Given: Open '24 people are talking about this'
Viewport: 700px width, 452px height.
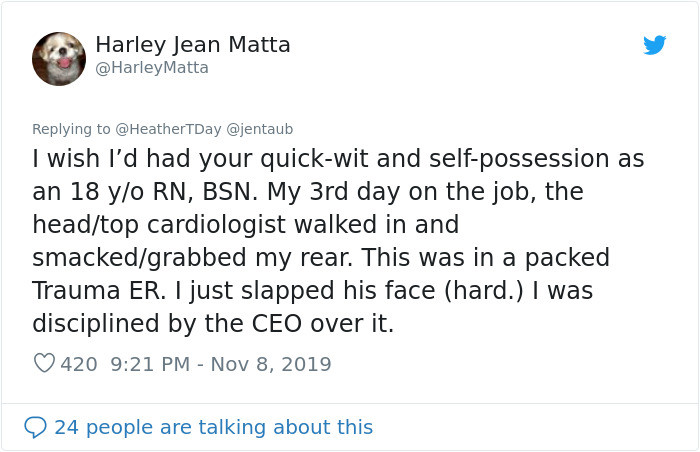Looking at the screenshot, I should coord(213,427).
